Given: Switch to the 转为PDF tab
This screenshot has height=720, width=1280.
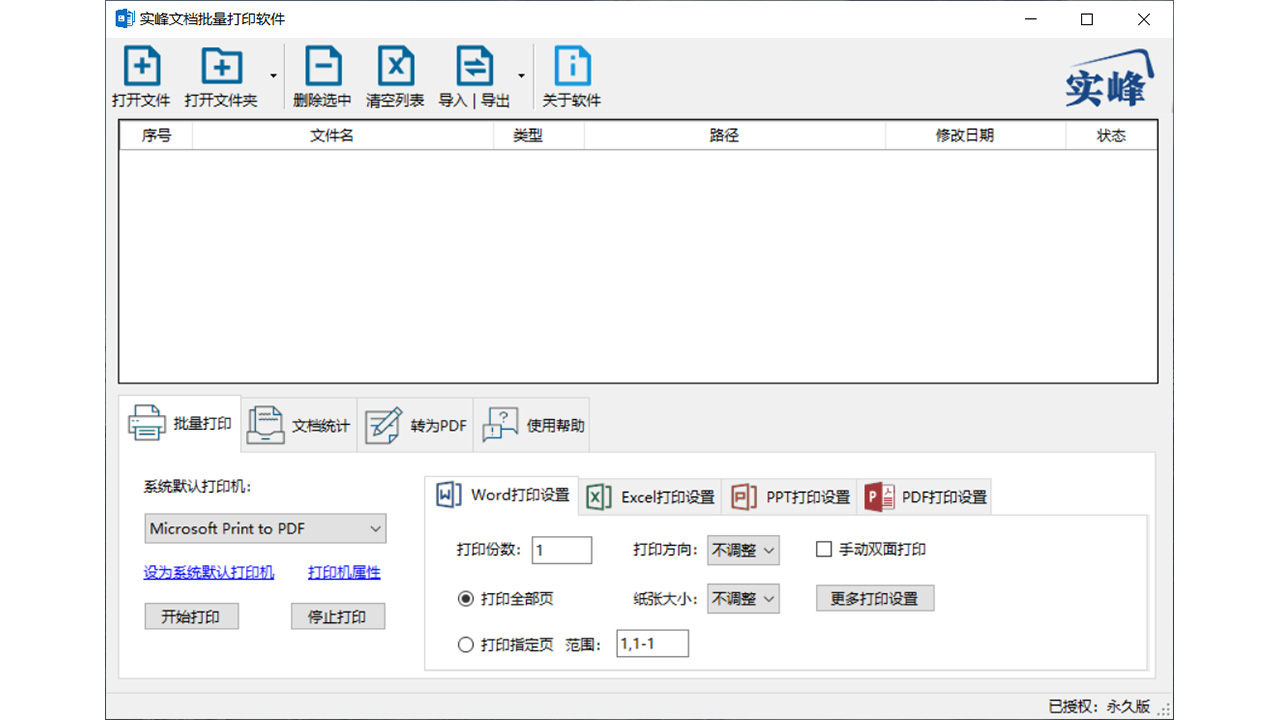Looking at the screenshot, I should (416, 424).
